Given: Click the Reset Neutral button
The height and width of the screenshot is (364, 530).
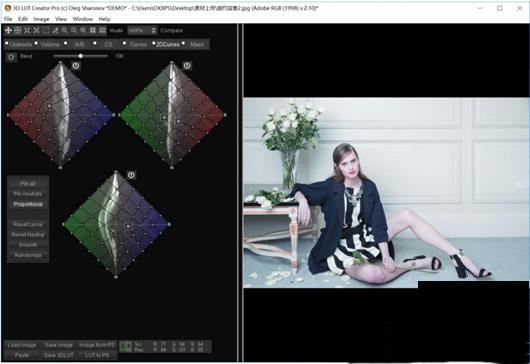Looking at the screenshot, I should coord(28,235).
